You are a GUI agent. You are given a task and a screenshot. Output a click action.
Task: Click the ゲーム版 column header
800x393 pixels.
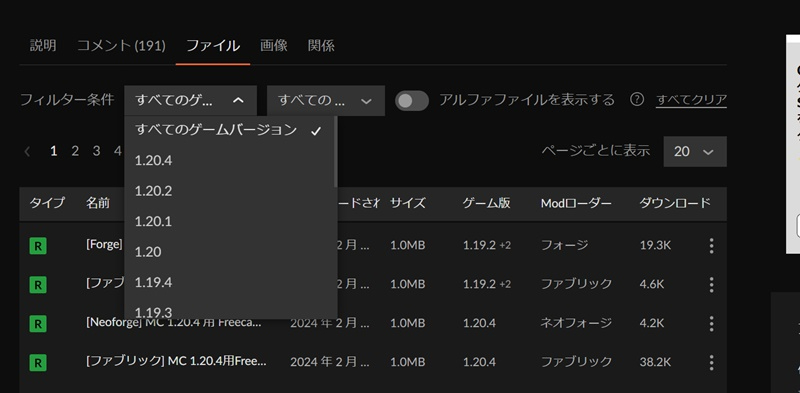click(x=487, y=203)
